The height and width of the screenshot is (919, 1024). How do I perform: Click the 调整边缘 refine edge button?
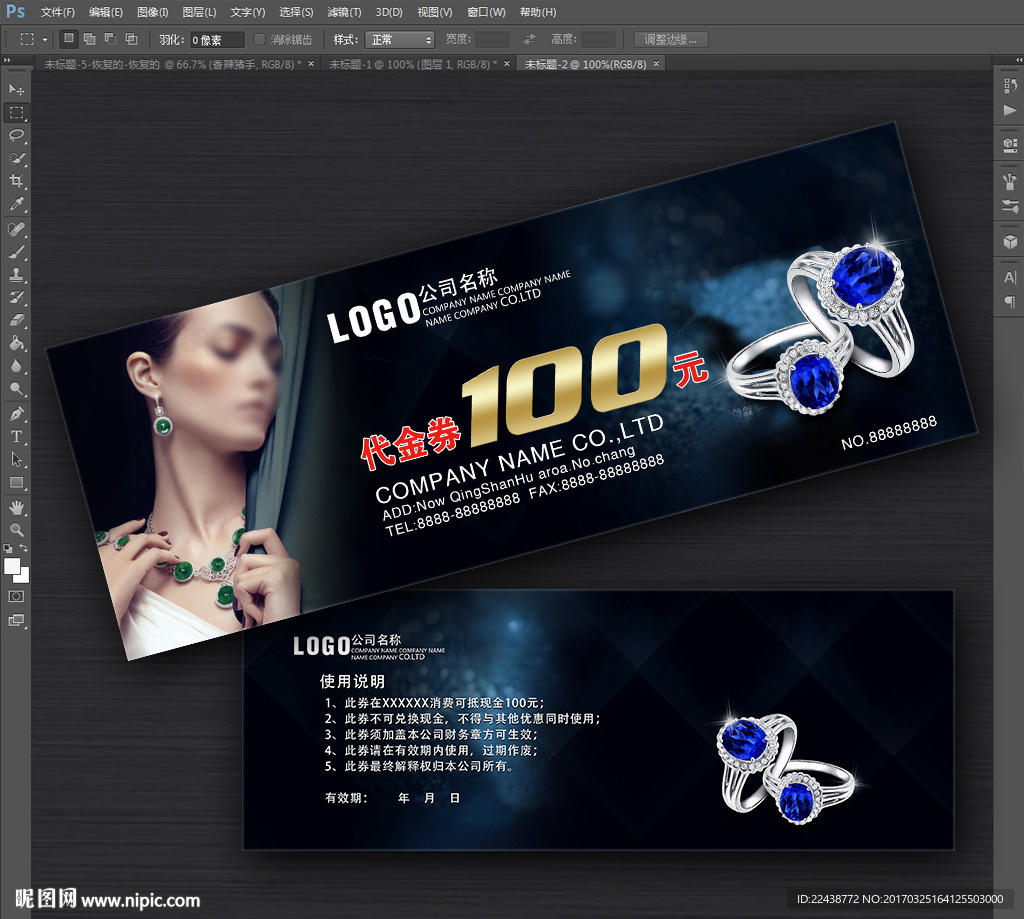[x=671, y=40]
